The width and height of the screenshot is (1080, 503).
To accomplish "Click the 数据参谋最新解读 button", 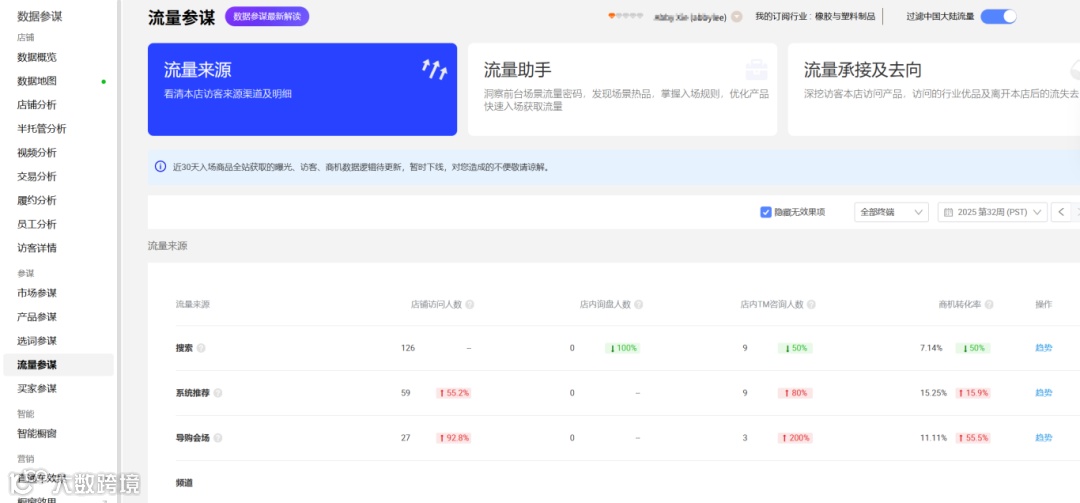I will (267, 17).
